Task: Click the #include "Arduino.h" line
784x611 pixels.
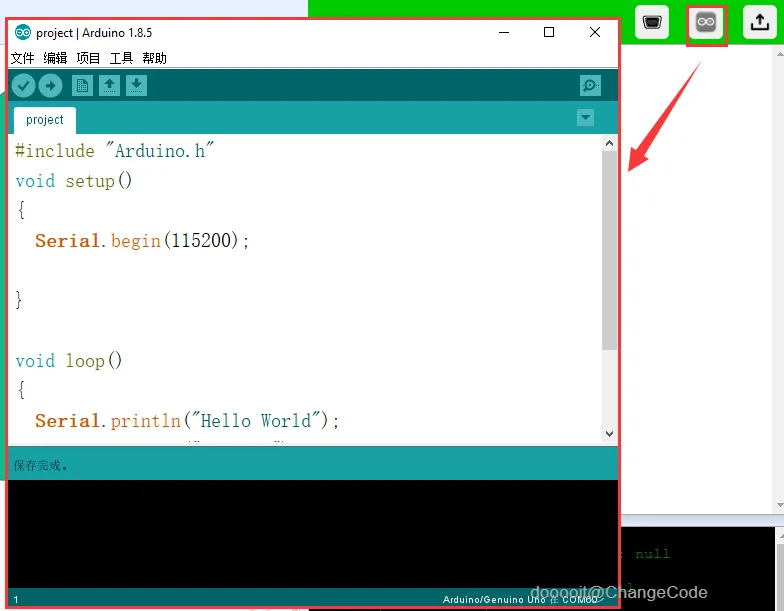Action: pyautogui.click(x=114, y=150)
